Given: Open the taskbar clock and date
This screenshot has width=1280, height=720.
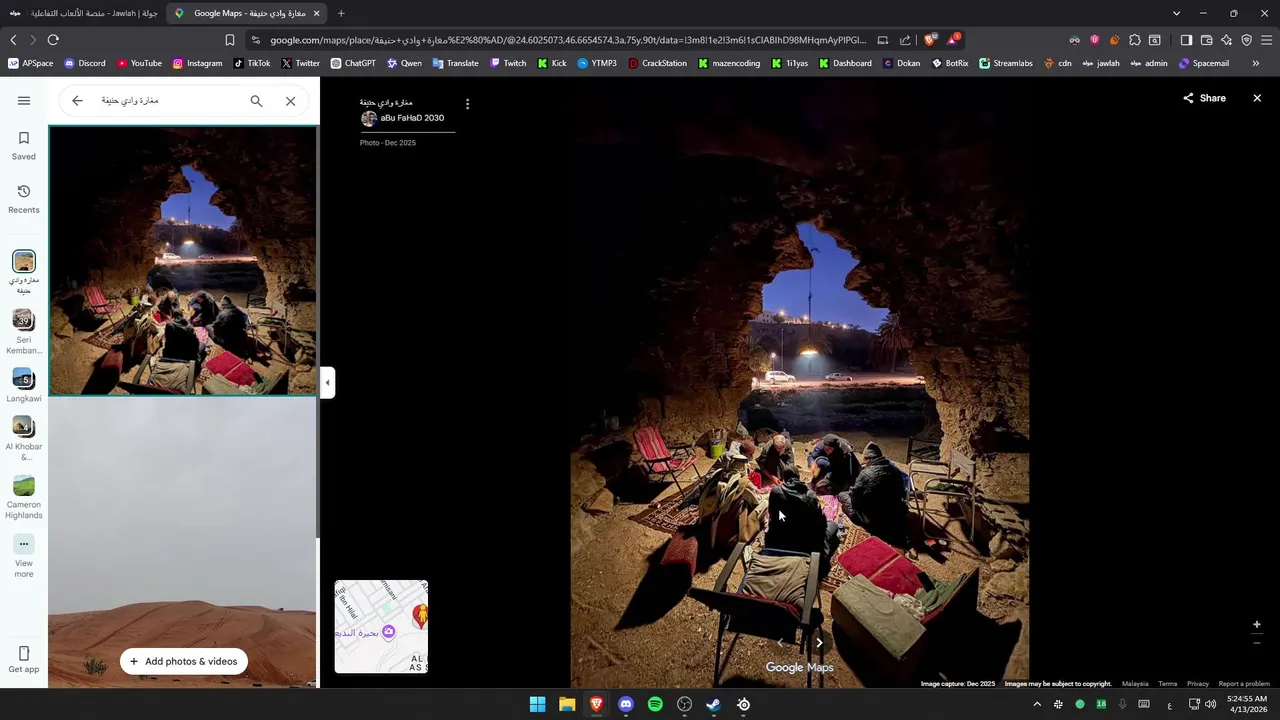Looking at the screenshot, I should (1247, 704).
